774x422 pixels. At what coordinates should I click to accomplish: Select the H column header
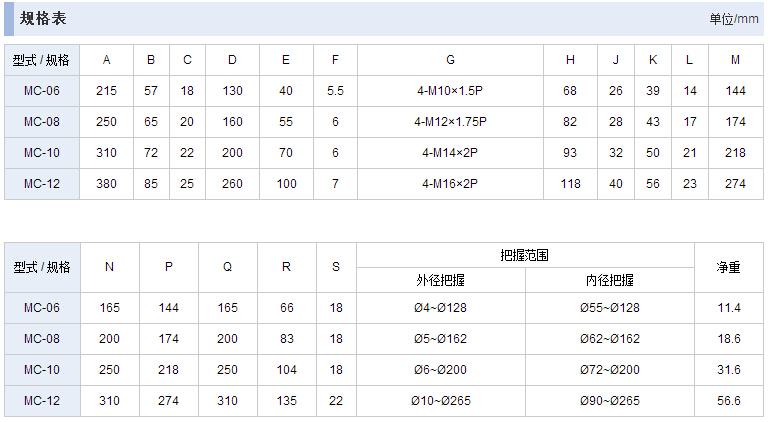pos(570,60)
